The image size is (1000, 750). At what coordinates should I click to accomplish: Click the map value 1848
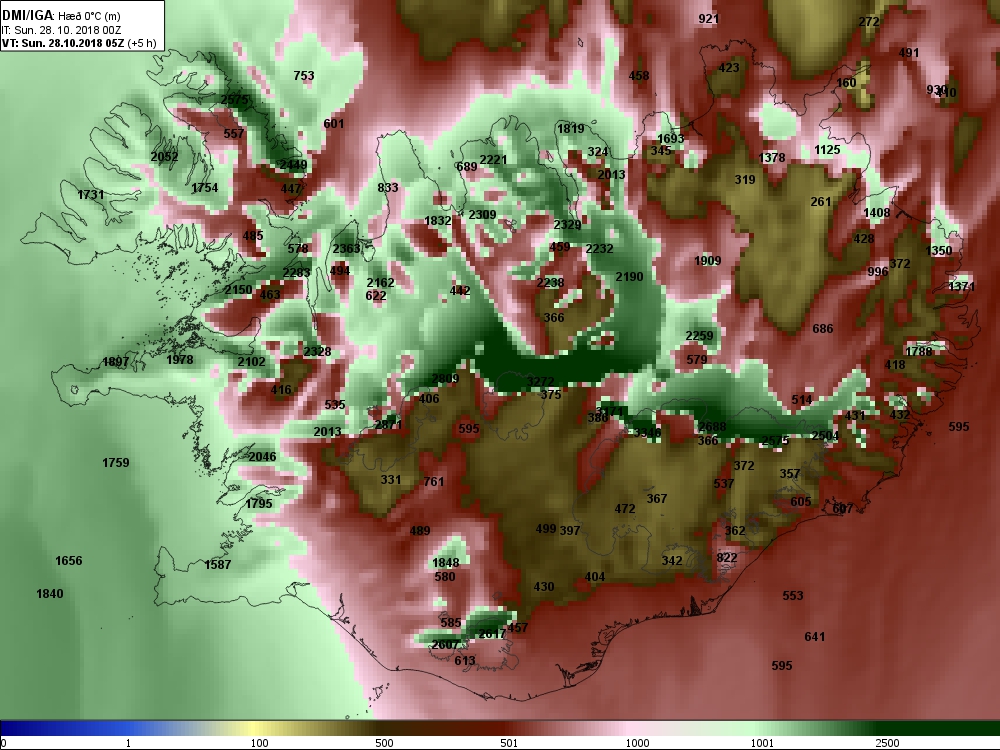coord(446,563)
